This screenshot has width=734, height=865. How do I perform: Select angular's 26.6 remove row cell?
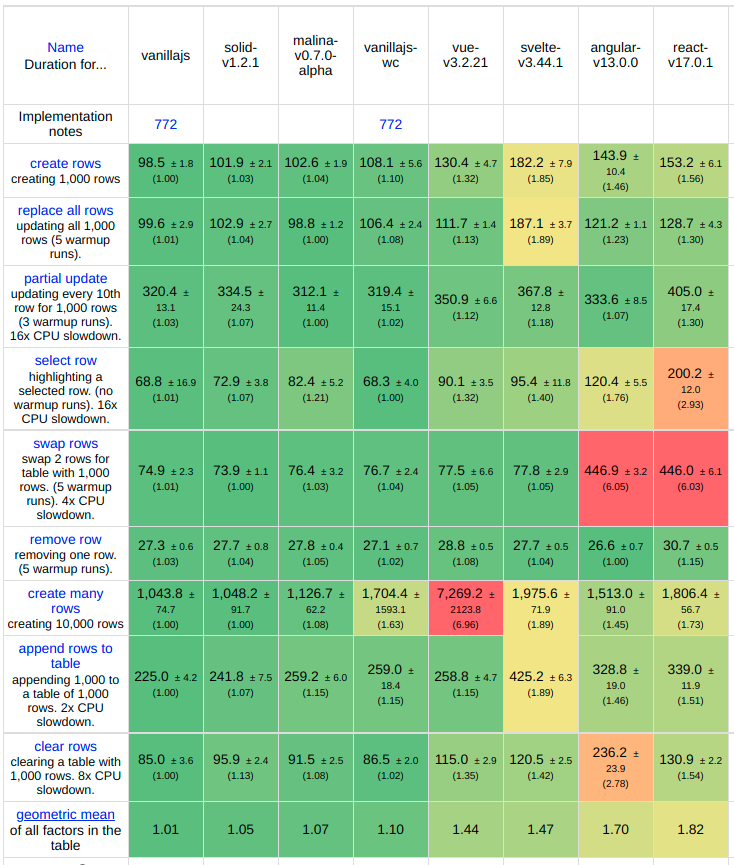pyautogui.click(x=615, y=553)
